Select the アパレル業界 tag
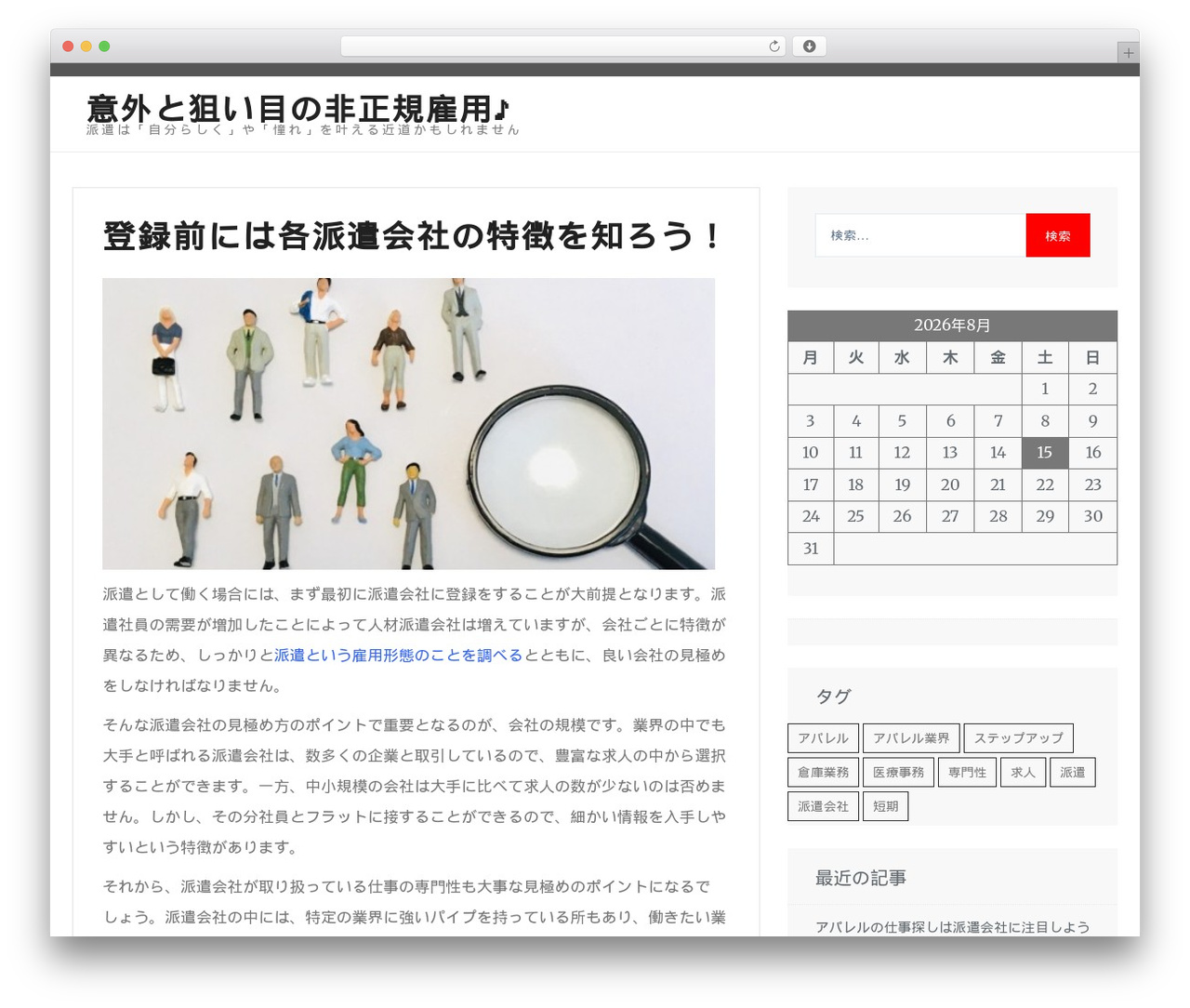This screenshot has height=1008, width=1190. (911, 738)
